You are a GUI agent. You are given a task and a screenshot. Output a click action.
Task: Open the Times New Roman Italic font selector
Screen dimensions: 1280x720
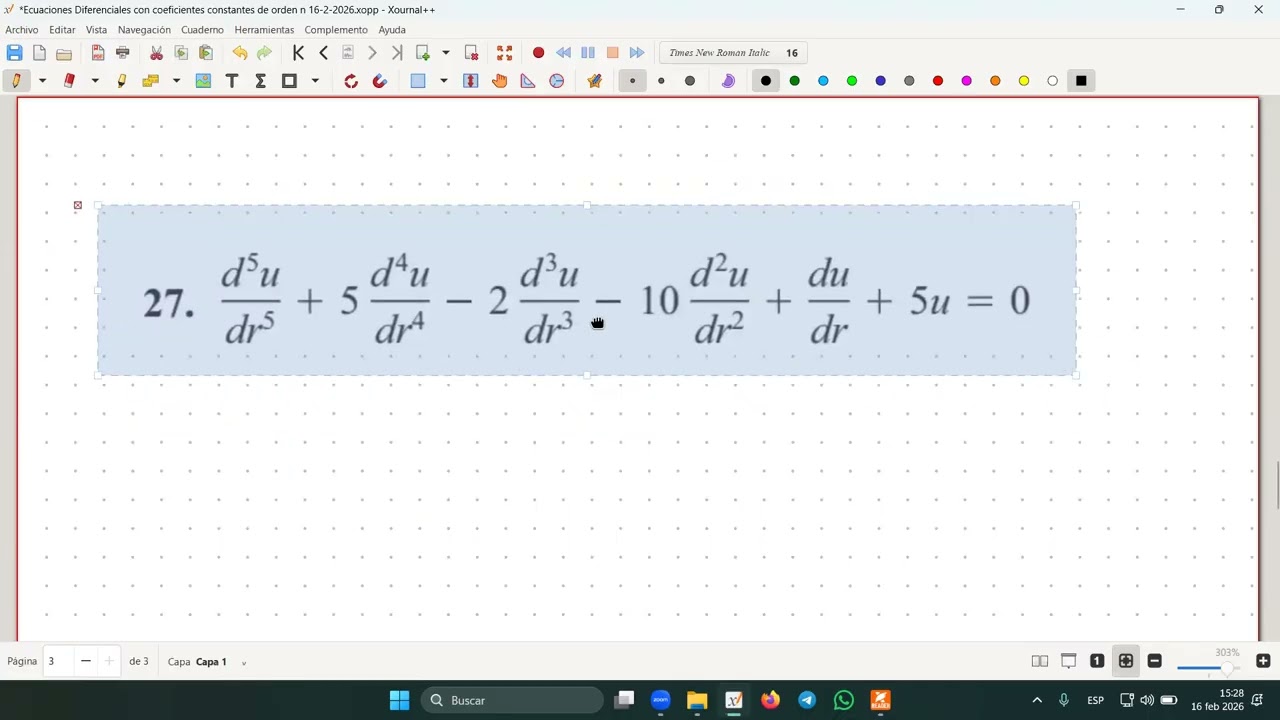[x=734, y=53]
